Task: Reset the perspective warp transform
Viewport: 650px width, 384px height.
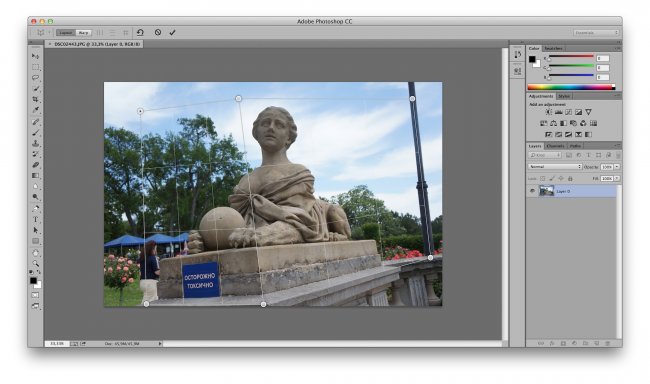Action: click(140, 32)
